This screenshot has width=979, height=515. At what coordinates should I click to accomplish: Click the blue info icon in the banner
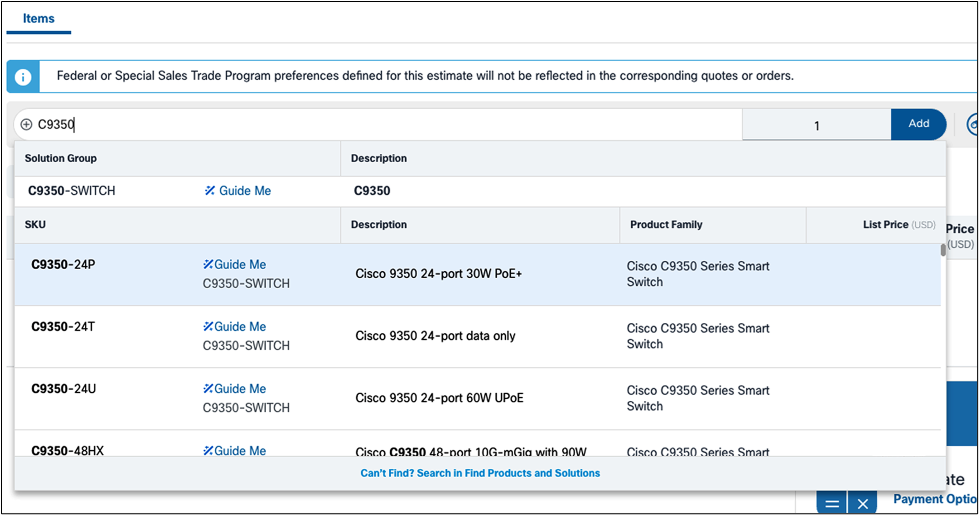23,77
